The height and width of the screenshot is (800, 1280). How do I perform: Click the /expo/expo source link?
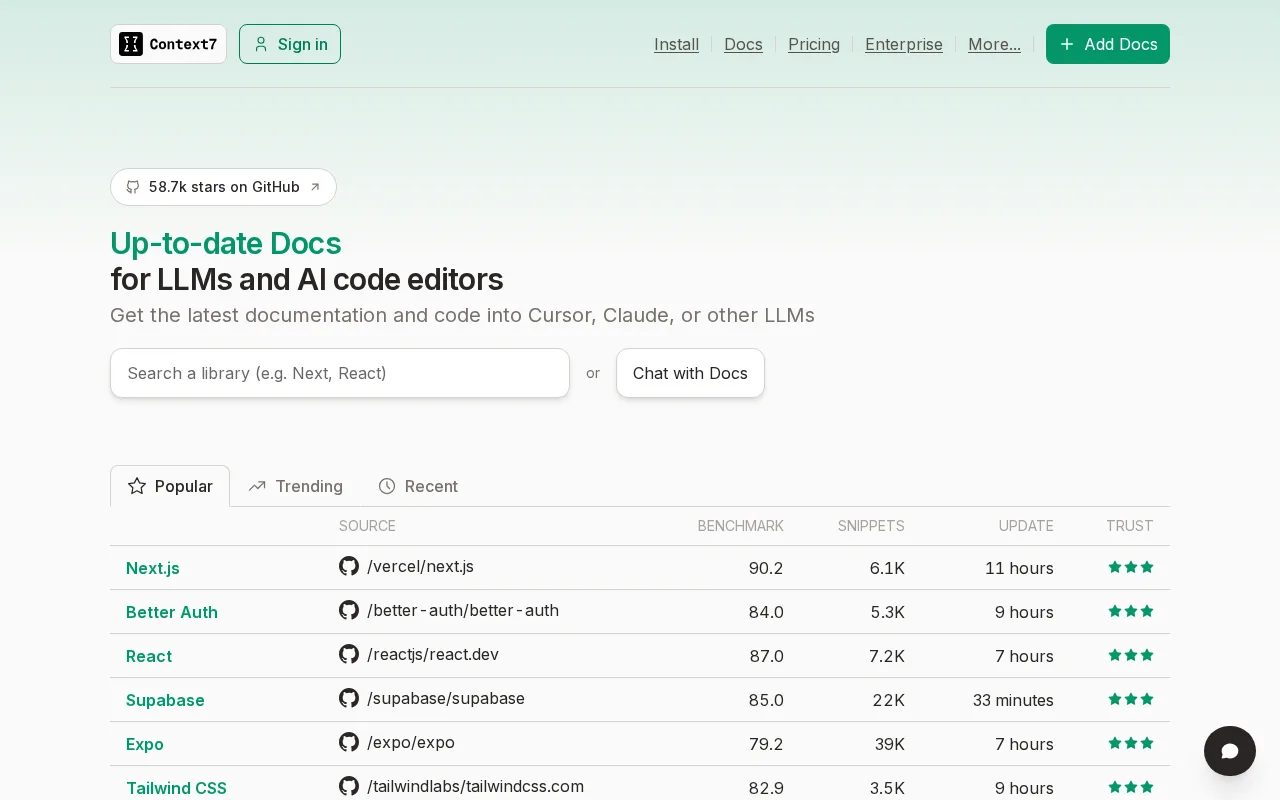(411, 742)
